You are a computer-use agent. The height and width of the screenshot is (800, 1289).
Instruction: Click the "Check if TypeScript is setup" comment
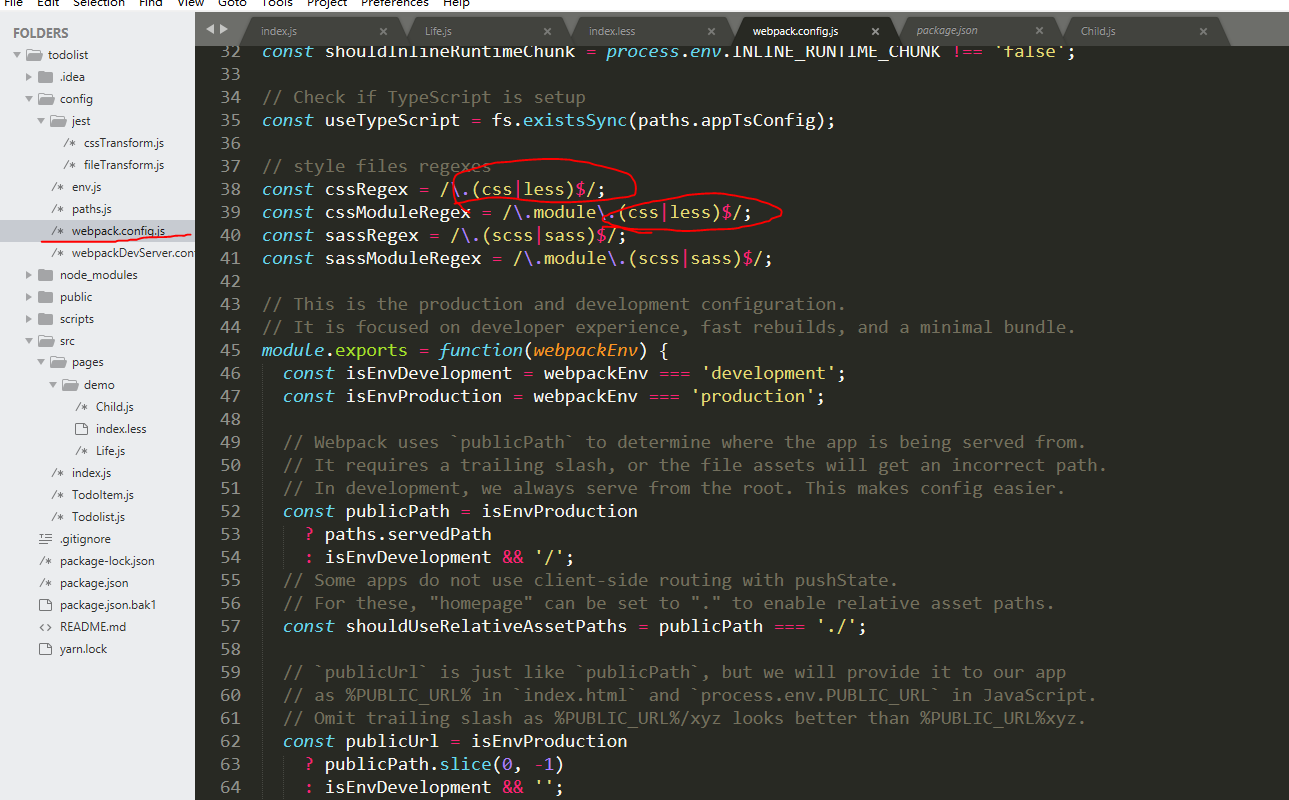point(424,97)
